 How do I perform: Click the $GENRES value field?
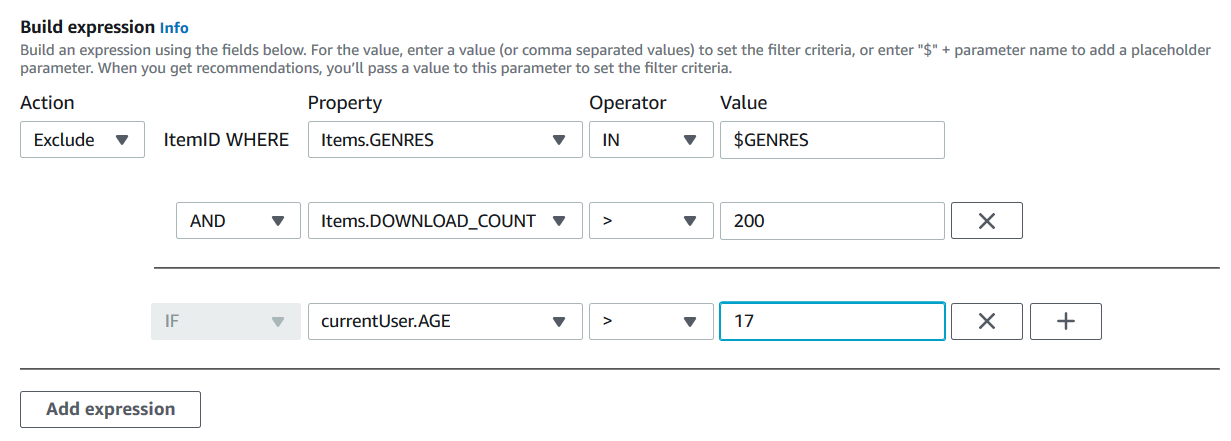pyautogui.click(x=831, y=140)
